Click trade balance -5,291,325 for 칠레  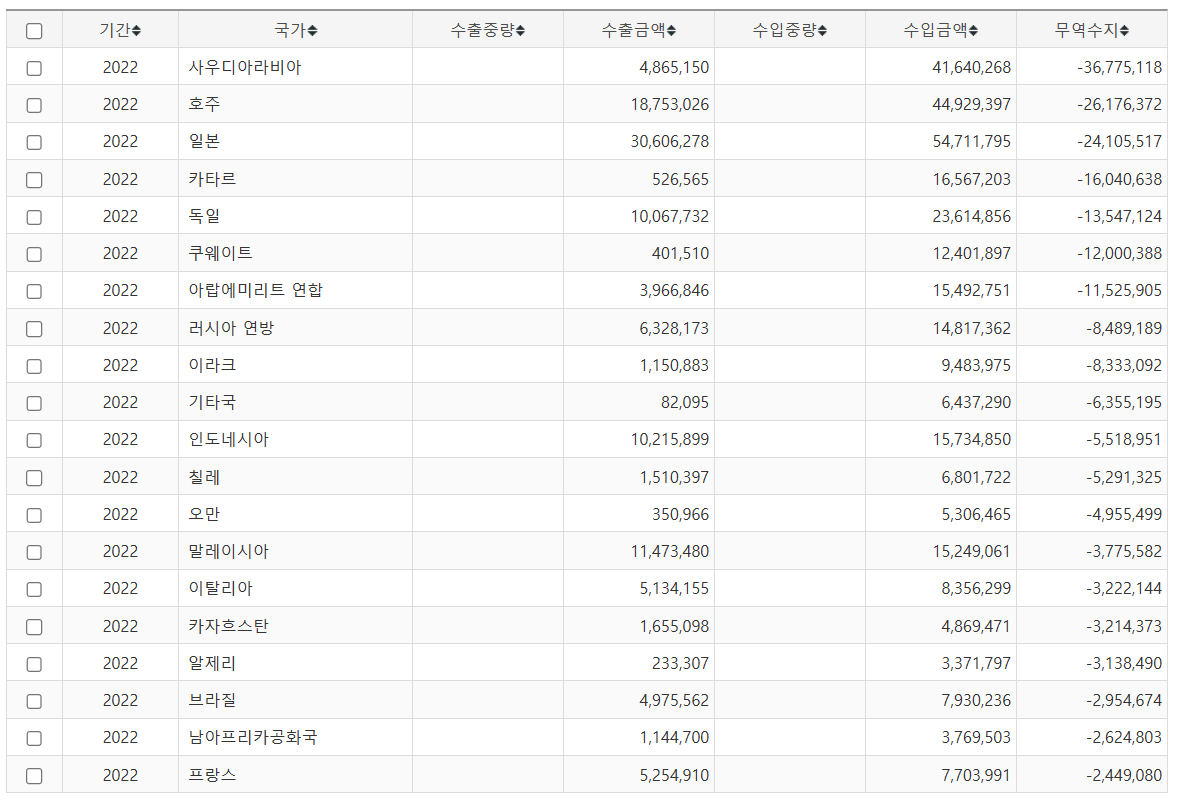point(1124,477)
